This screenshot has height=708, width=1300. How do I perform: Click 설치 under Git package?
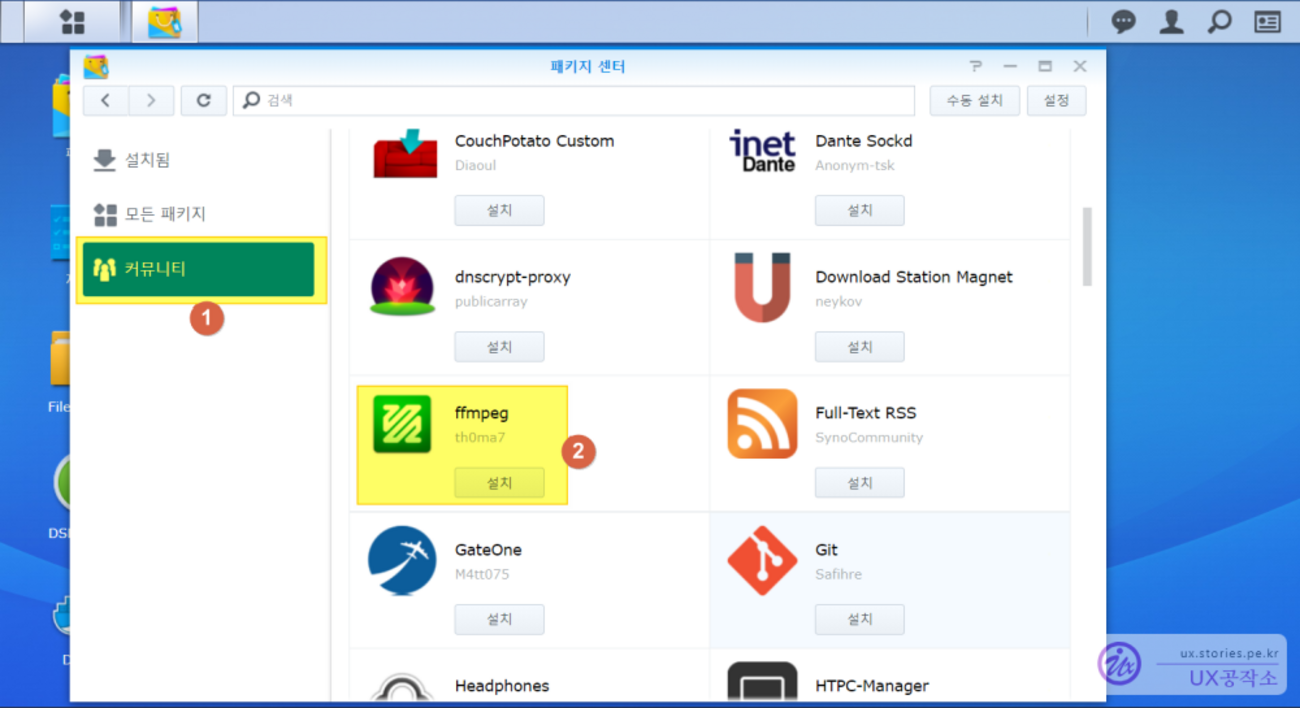tap(859, 619)
